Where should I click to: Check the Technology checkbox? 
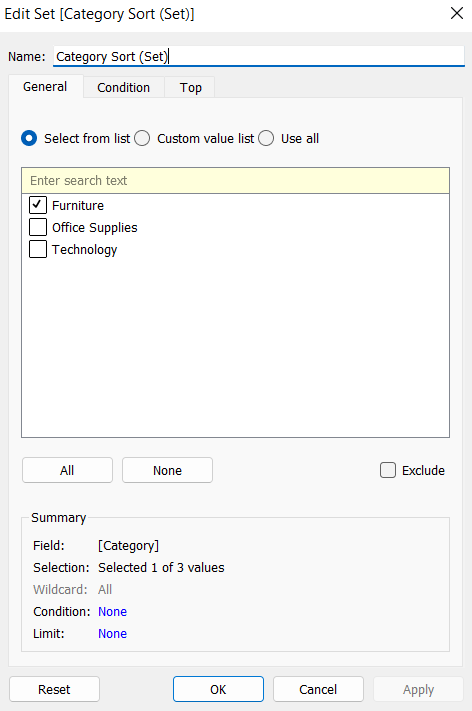coord(38,249)
